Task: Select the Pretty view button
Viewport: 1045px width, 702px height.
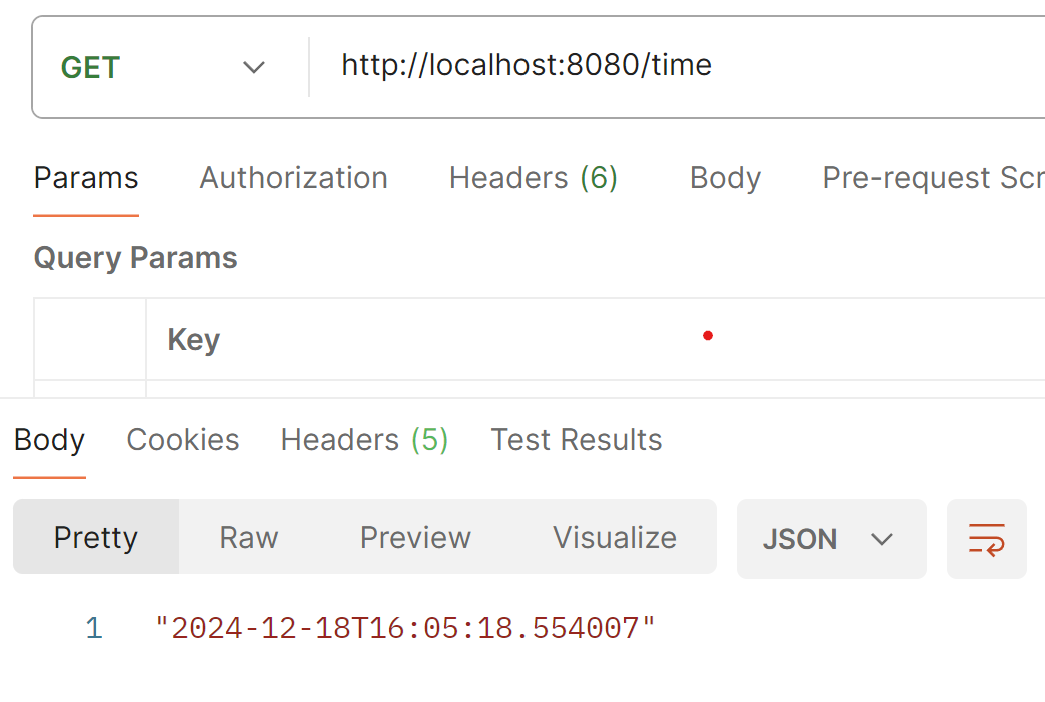Action: tap(96, 537)
